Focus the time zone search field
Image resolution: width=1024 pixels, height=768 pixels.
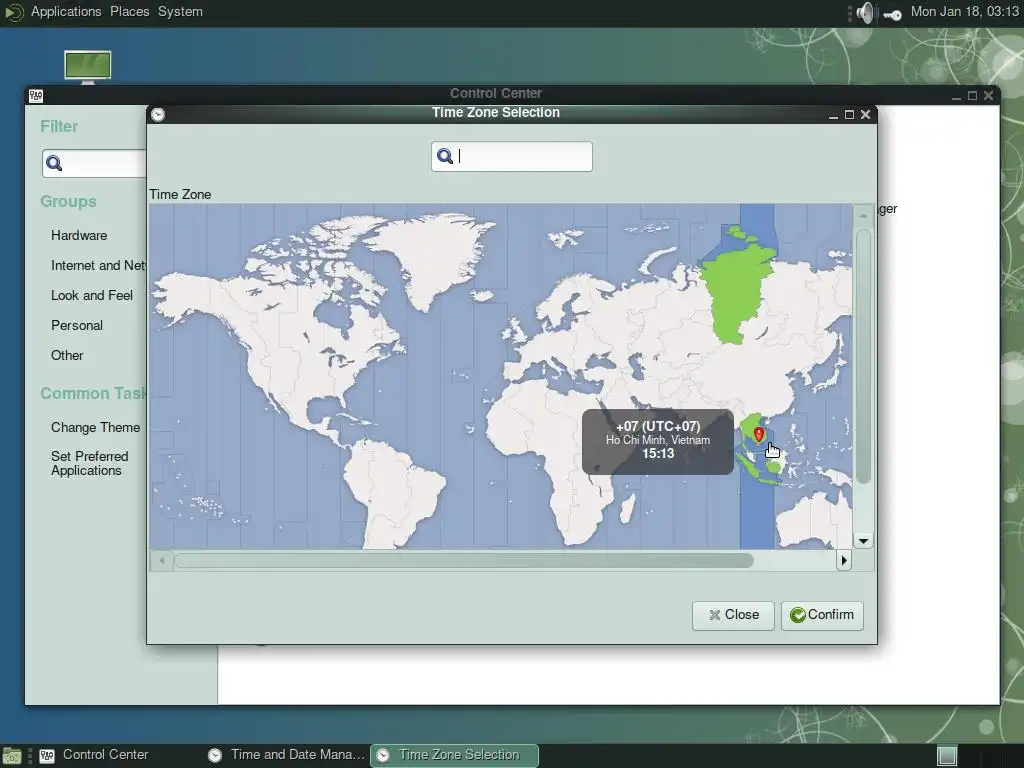pos(512,156)
